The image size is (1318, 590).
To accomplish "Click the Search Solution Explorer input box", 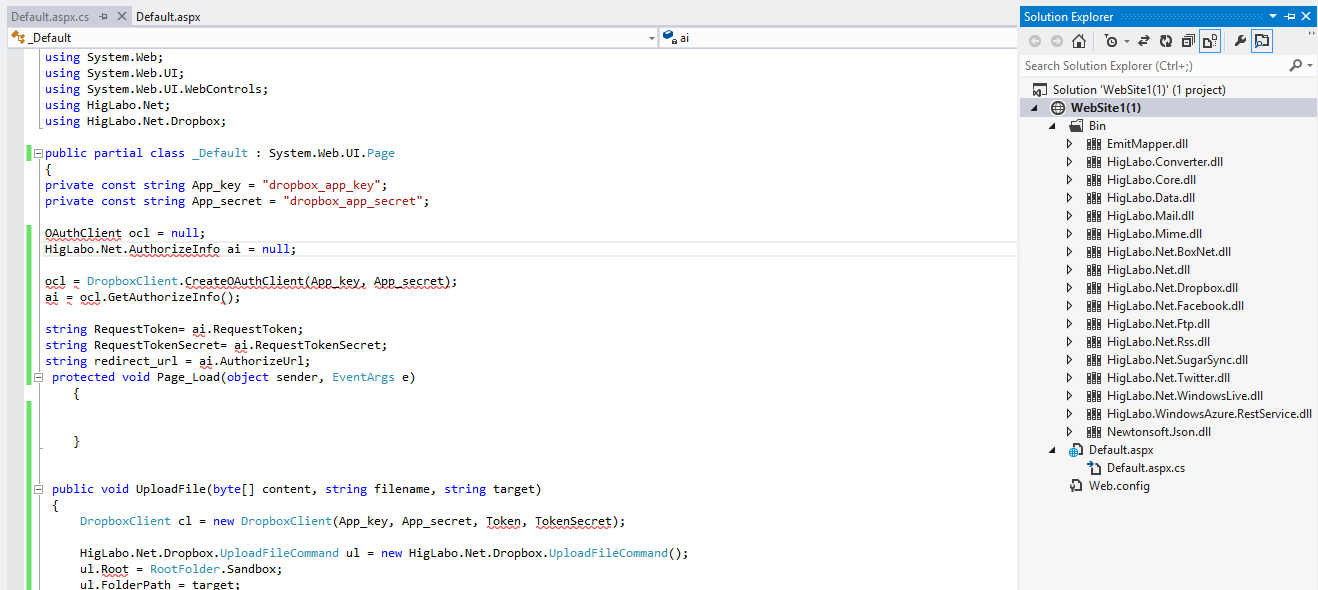I will click(1154, 65).
